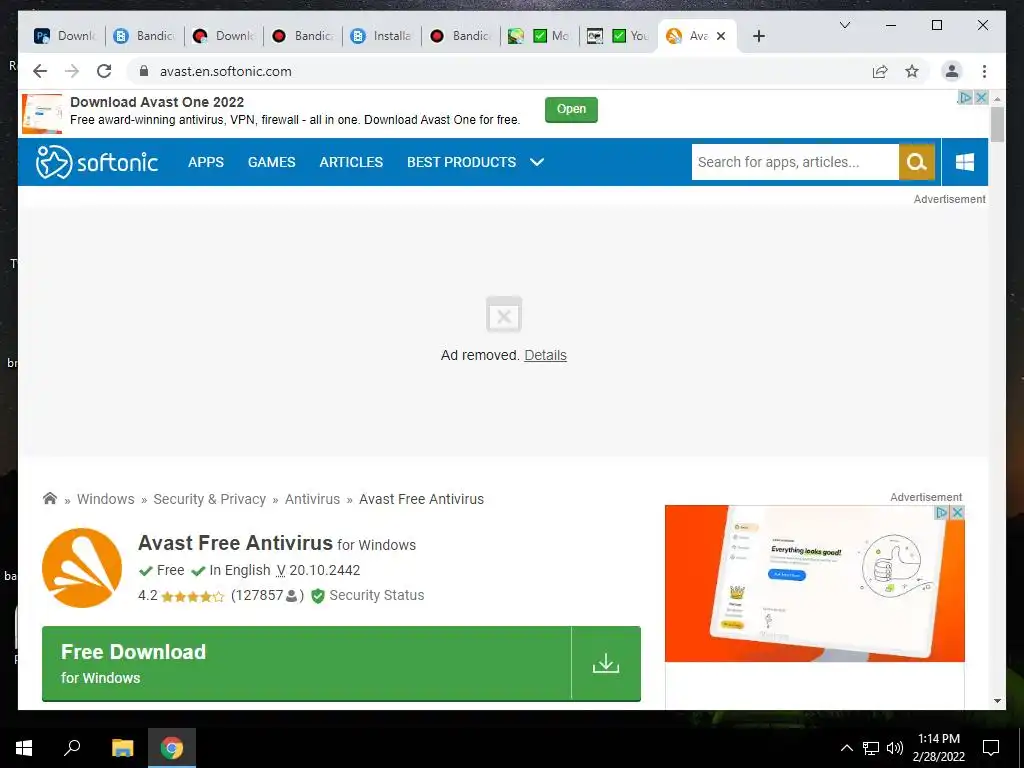Image resolution: width=1024 pixels, height=768 pixels.
Task: Click the scrollbar down arrow
Action: pos(997,701)
